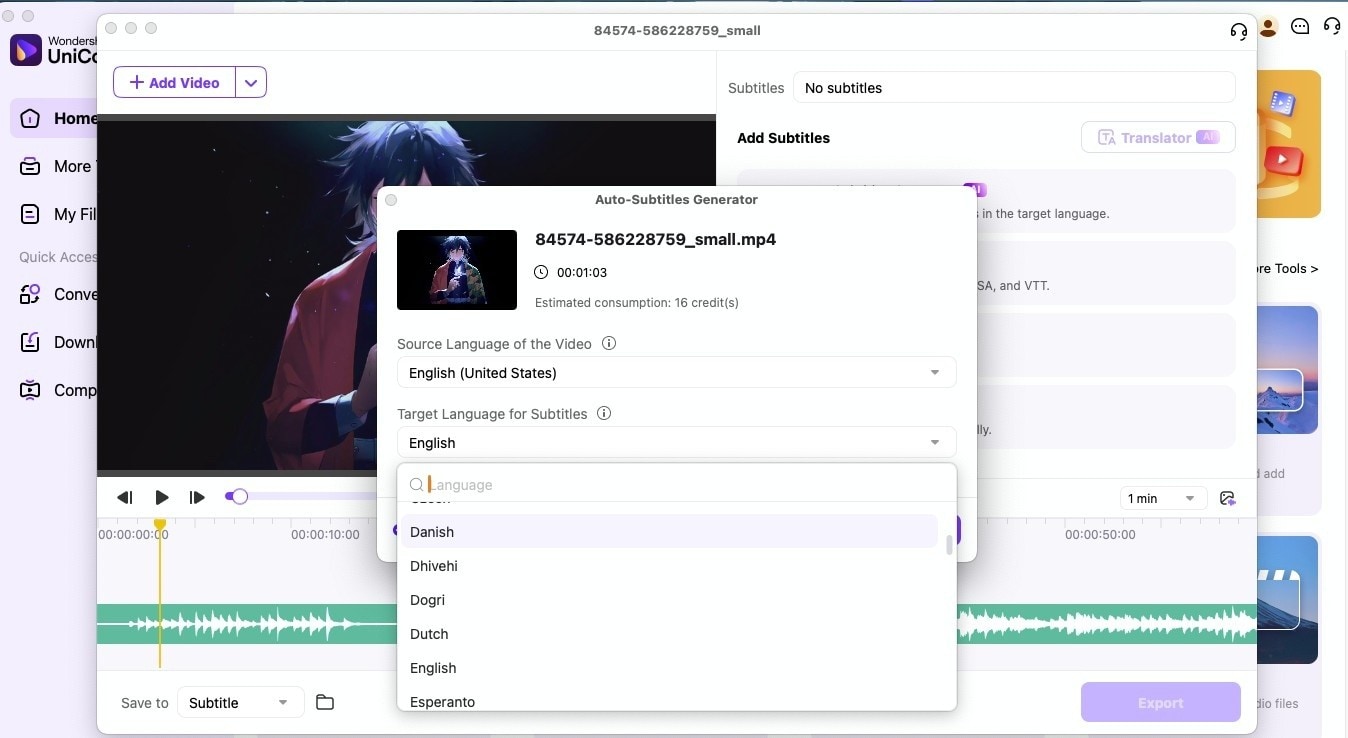This screenshot has height=738, width=1348.
Task: Click the support headset icon in subtitle editor title bar
Action: pyautogui.click(x=1239, y=31)
